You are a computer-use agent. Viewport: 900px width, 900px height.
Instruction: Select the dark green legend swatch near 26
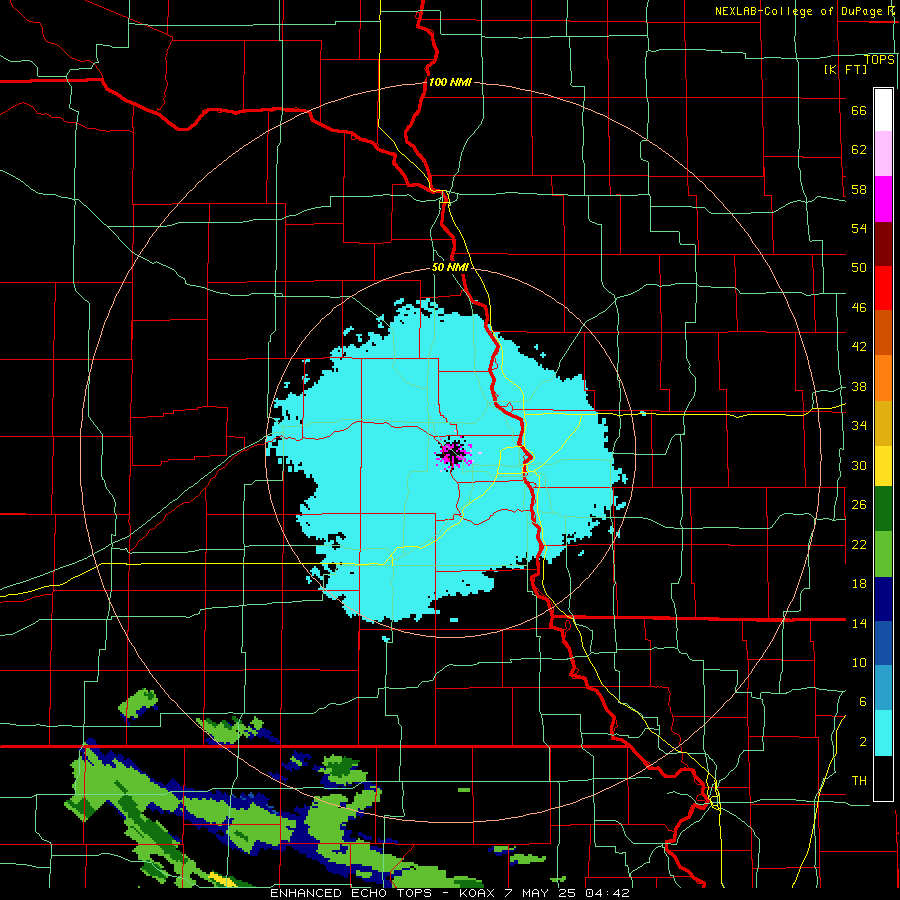tap(883, 509)
